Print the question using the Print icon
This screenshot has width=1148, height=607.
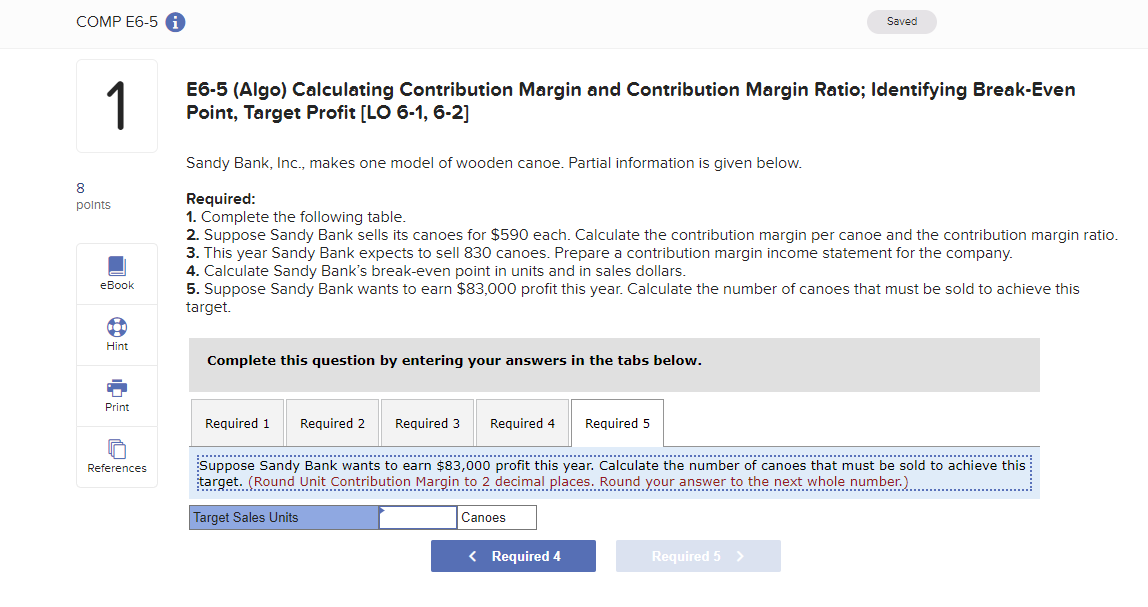point(117,394)
